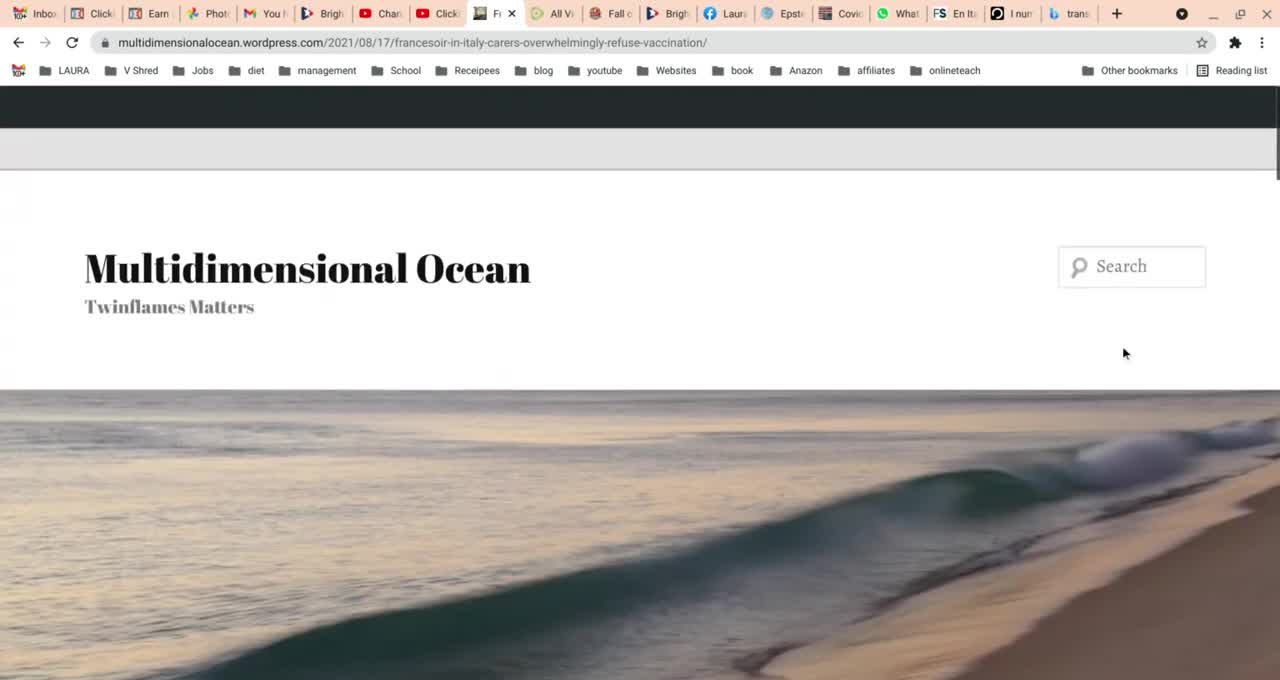Open the Multidimensional Ocean site title link
The height and width of the screenshot is (680, 1280).
click(x=307, y=269)
